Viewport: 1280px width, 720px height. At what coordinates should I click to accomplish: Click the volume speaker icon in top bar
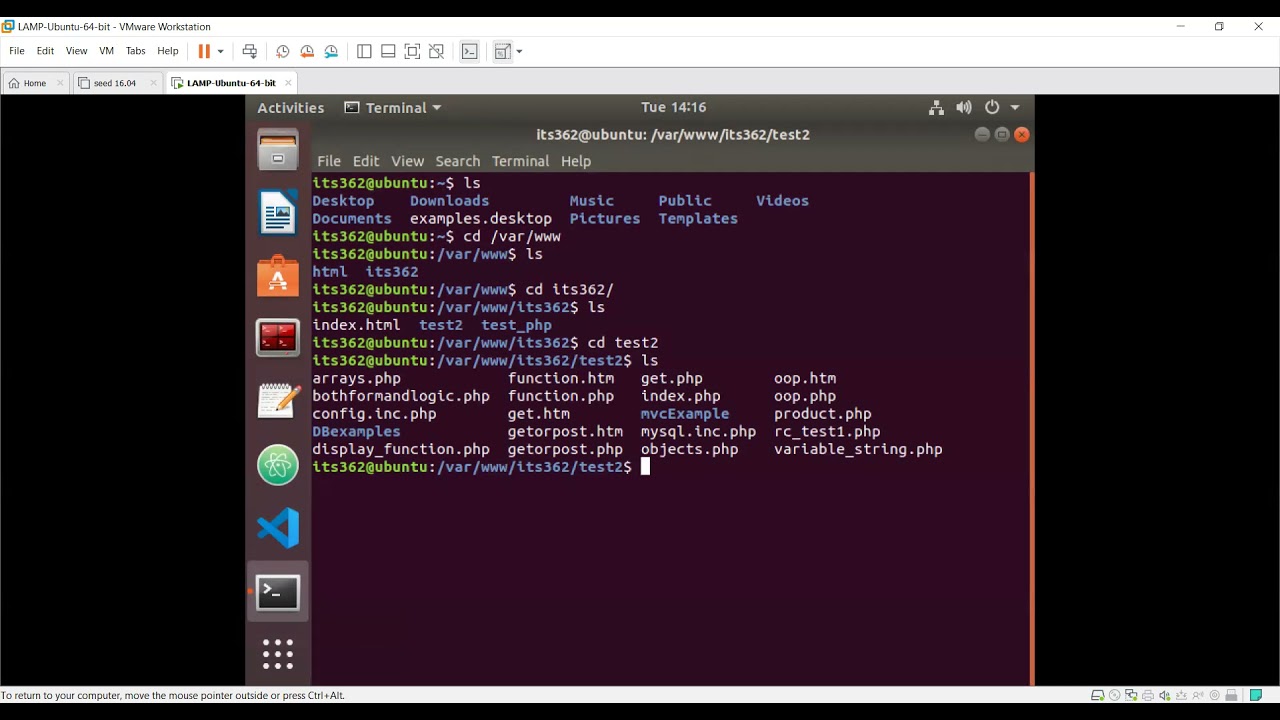(x=964, y=107)
